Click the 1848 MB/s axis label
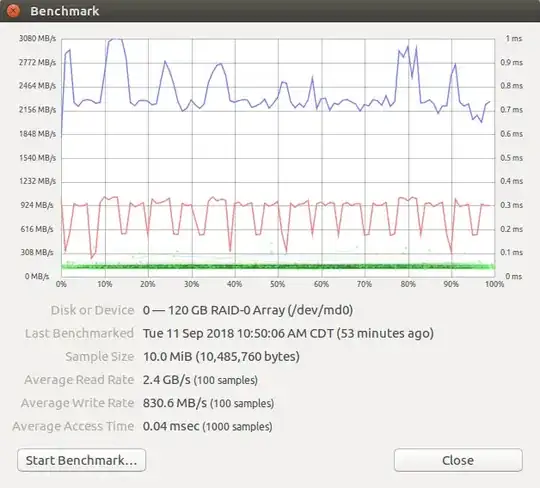 point(37,134)
